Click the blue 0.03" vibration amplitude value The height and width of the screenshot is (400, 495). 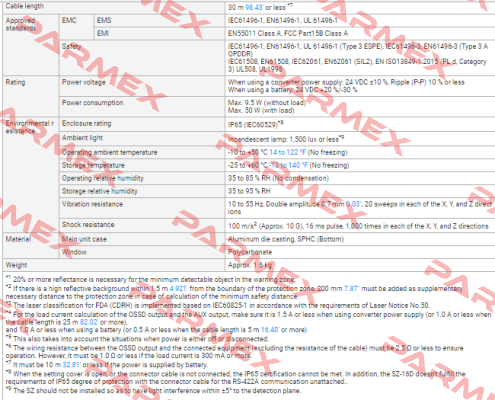(x=354, y=204)
